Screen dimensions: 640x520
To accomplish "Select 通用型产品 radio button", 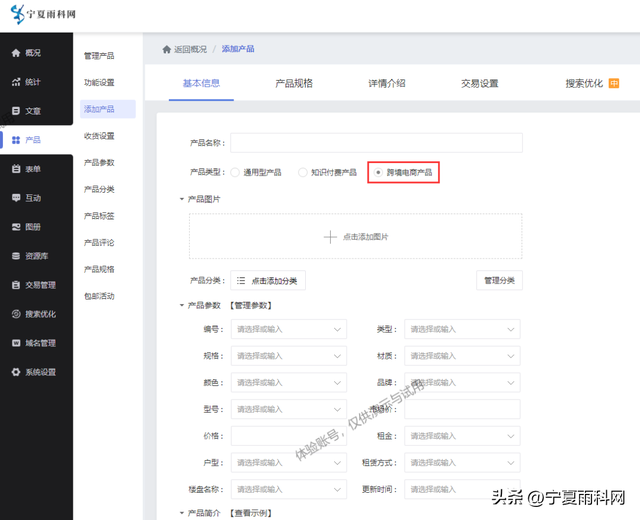I will (235, 172).
